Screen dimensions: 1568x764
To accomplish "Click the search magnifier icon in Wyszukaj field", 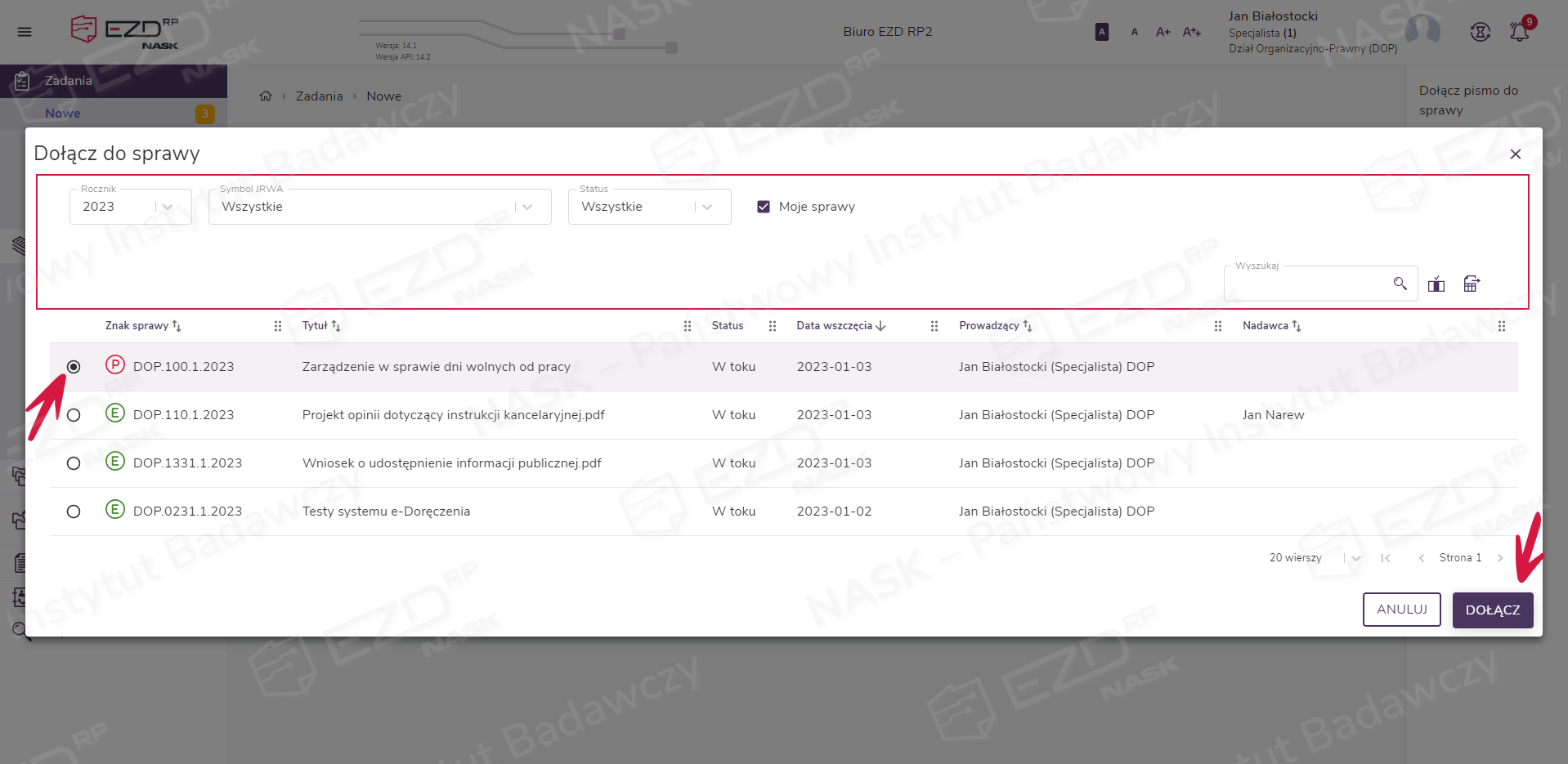I will pos(1400,284).
